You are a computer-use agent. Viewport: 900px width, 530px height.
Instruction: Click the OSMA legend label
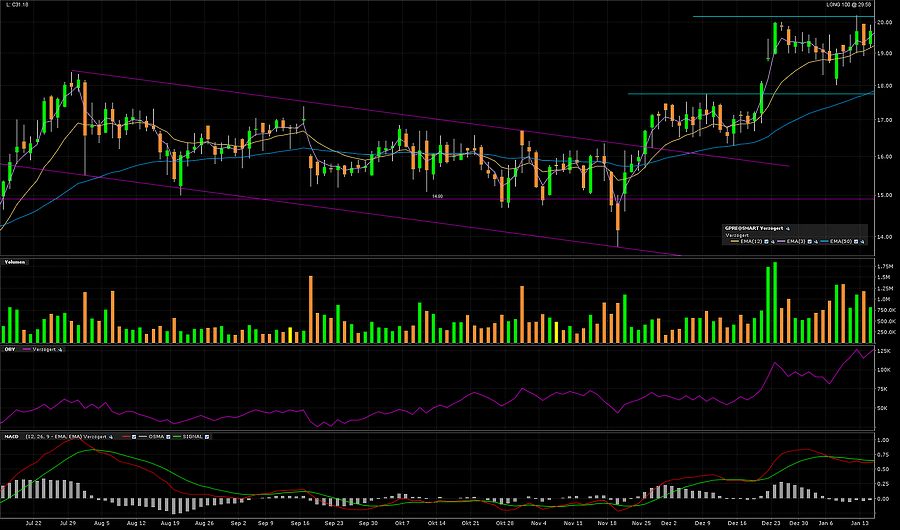pos(157,437)
